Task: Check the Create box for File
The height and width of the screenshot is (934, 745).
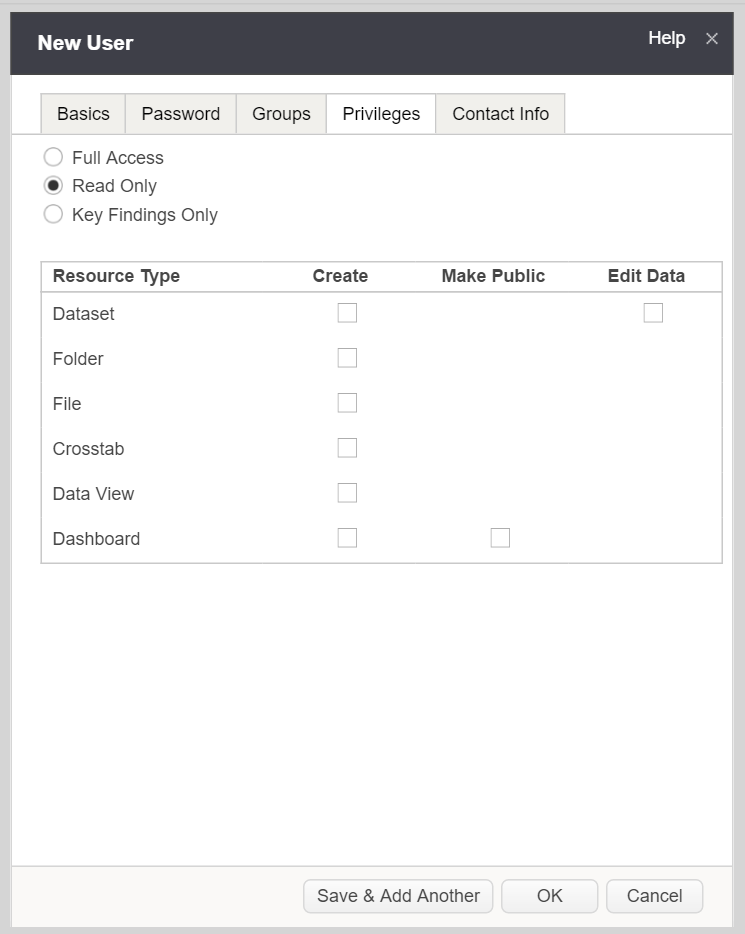Action: (x=347, y=402)
